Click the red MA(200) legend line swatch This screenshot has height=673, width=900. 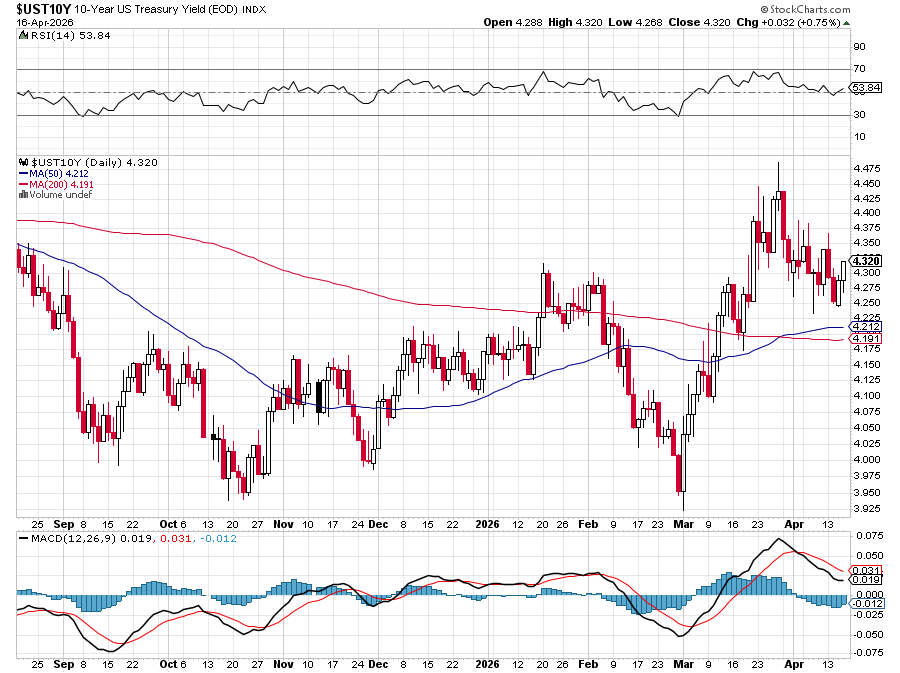tap(24, 184)
